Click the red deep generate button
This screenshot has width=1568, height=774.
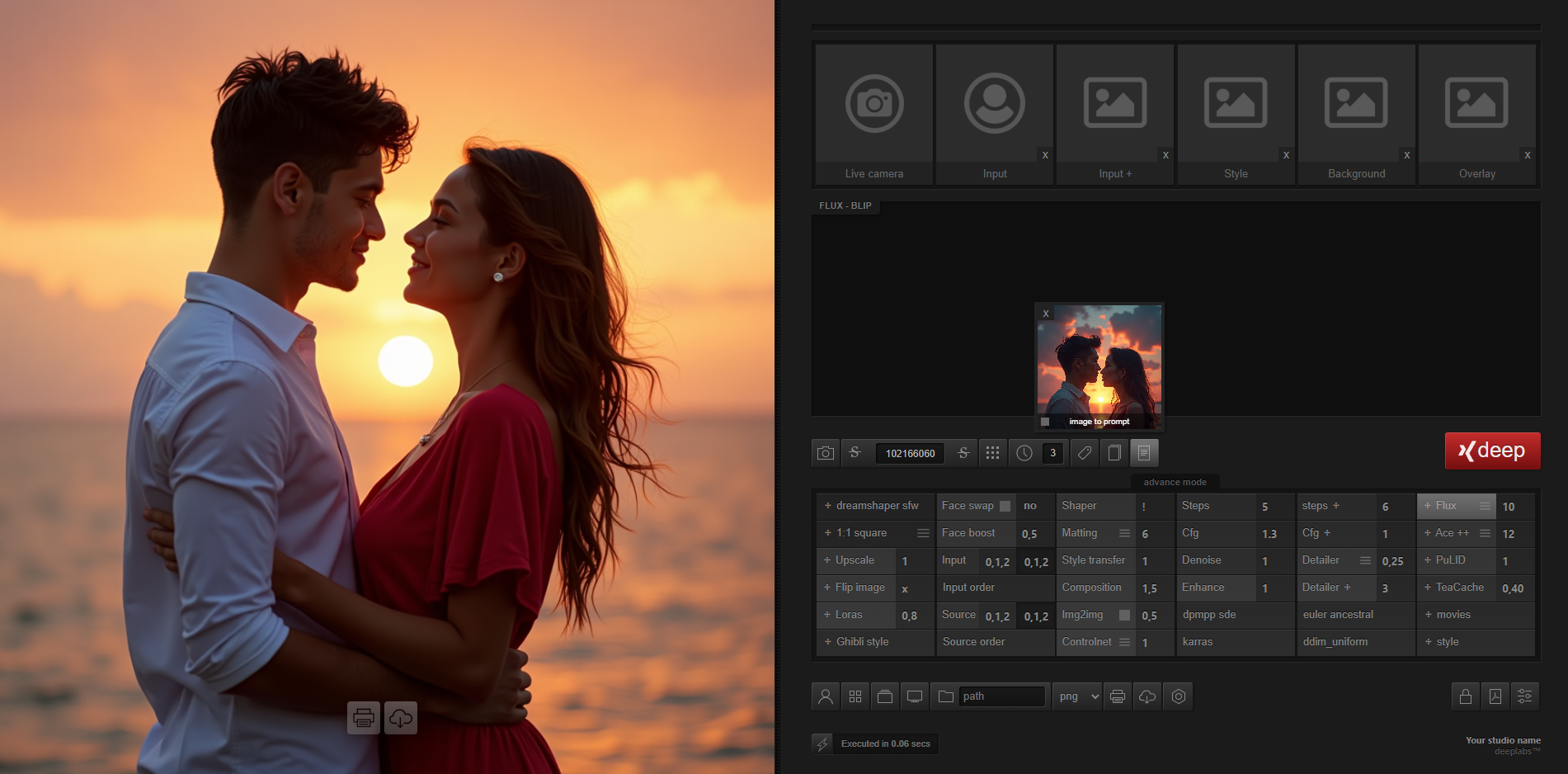click(1492, 451)
